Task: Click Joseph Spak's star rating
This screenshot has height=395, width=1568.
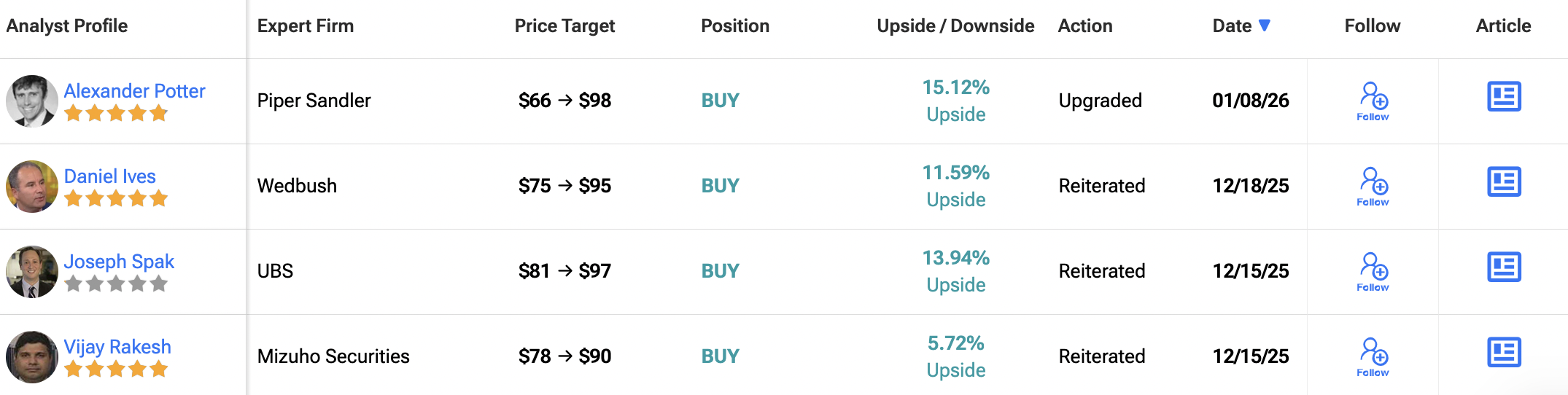Action: (x=116, y=283)
